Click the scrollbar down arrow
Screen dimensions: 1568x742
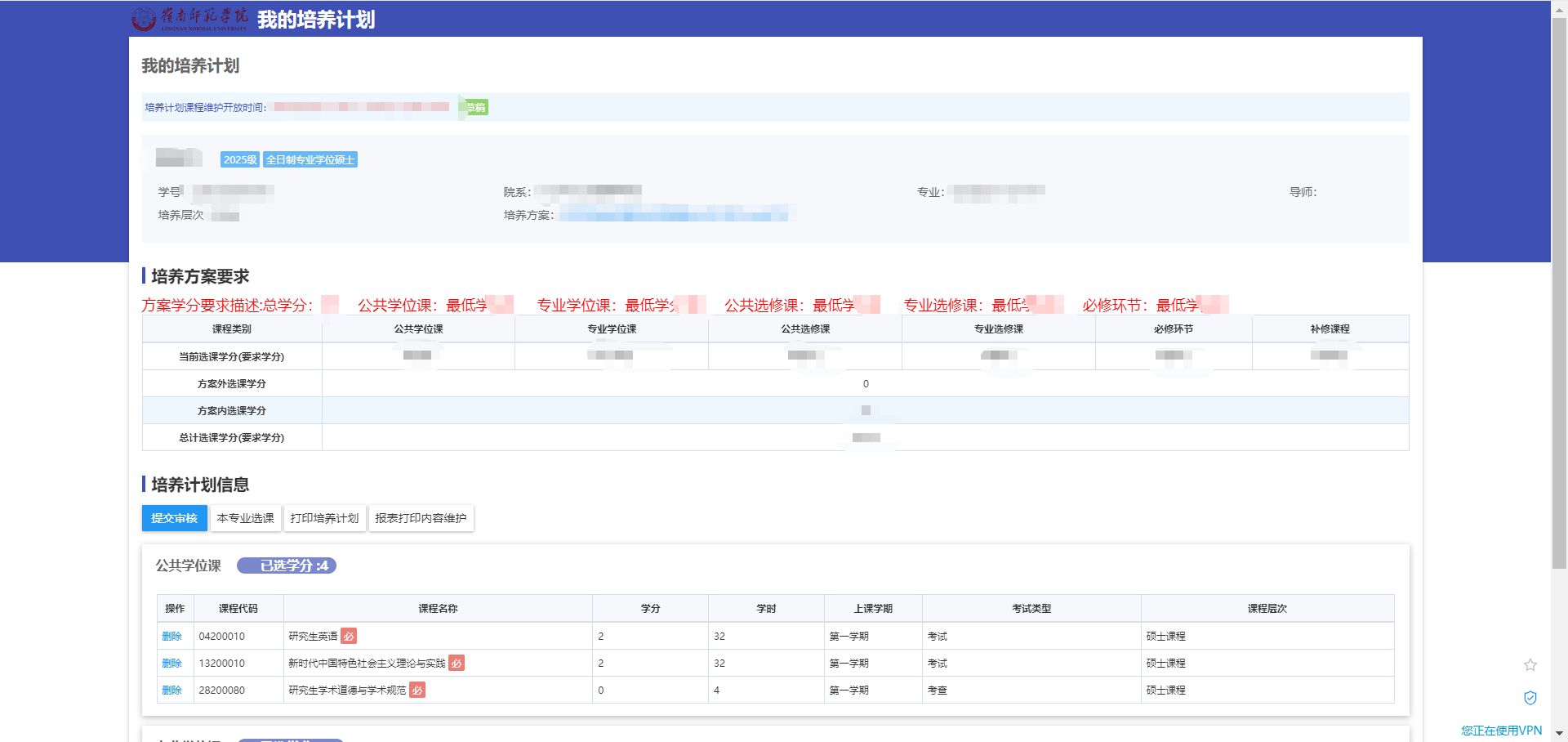[x=1559, y=734]
